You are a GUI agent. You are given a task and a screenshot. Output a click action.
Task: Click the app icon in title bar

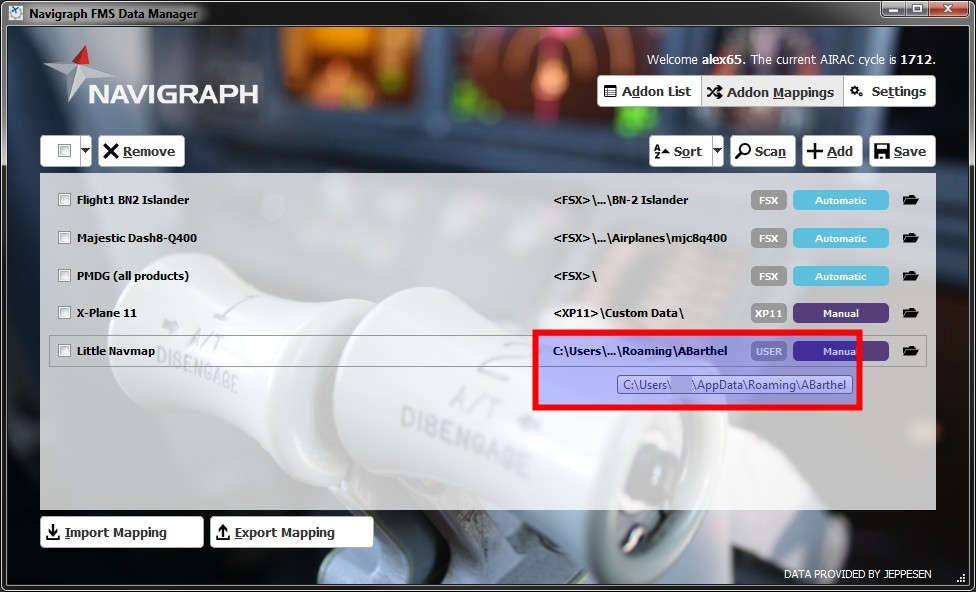pyautogui.click(x=16, y=12)
